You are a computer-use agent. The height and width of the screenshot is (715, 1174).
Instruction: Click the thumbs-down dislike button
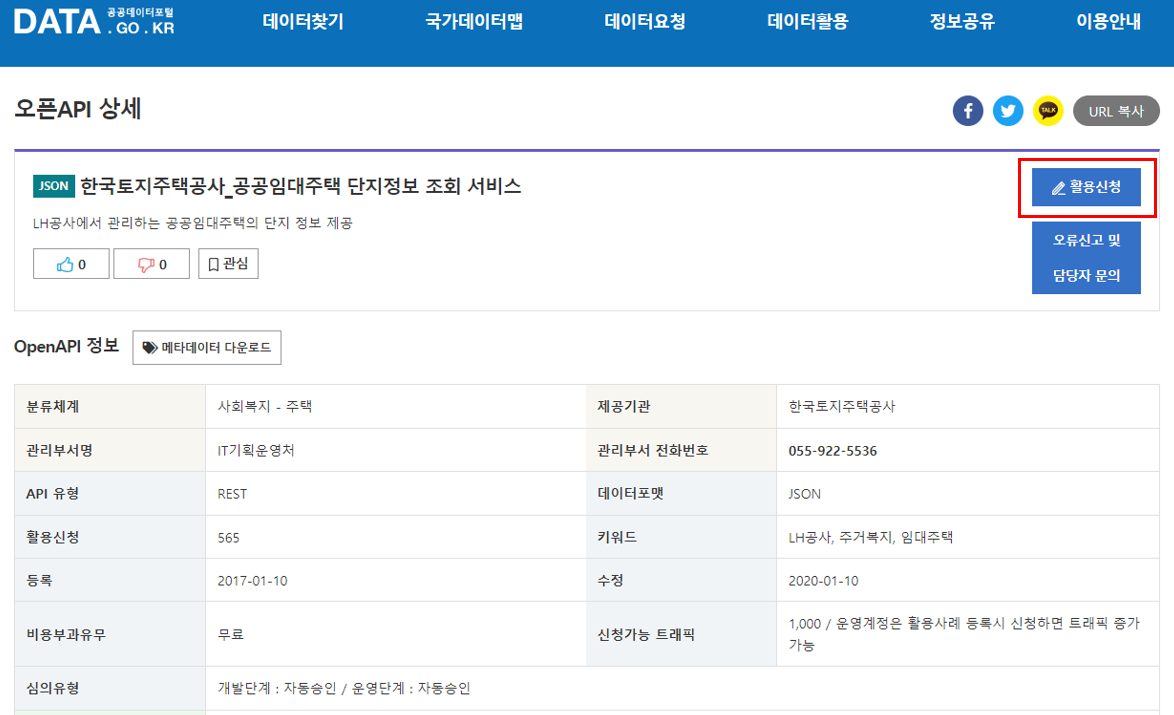click(151, 264)
